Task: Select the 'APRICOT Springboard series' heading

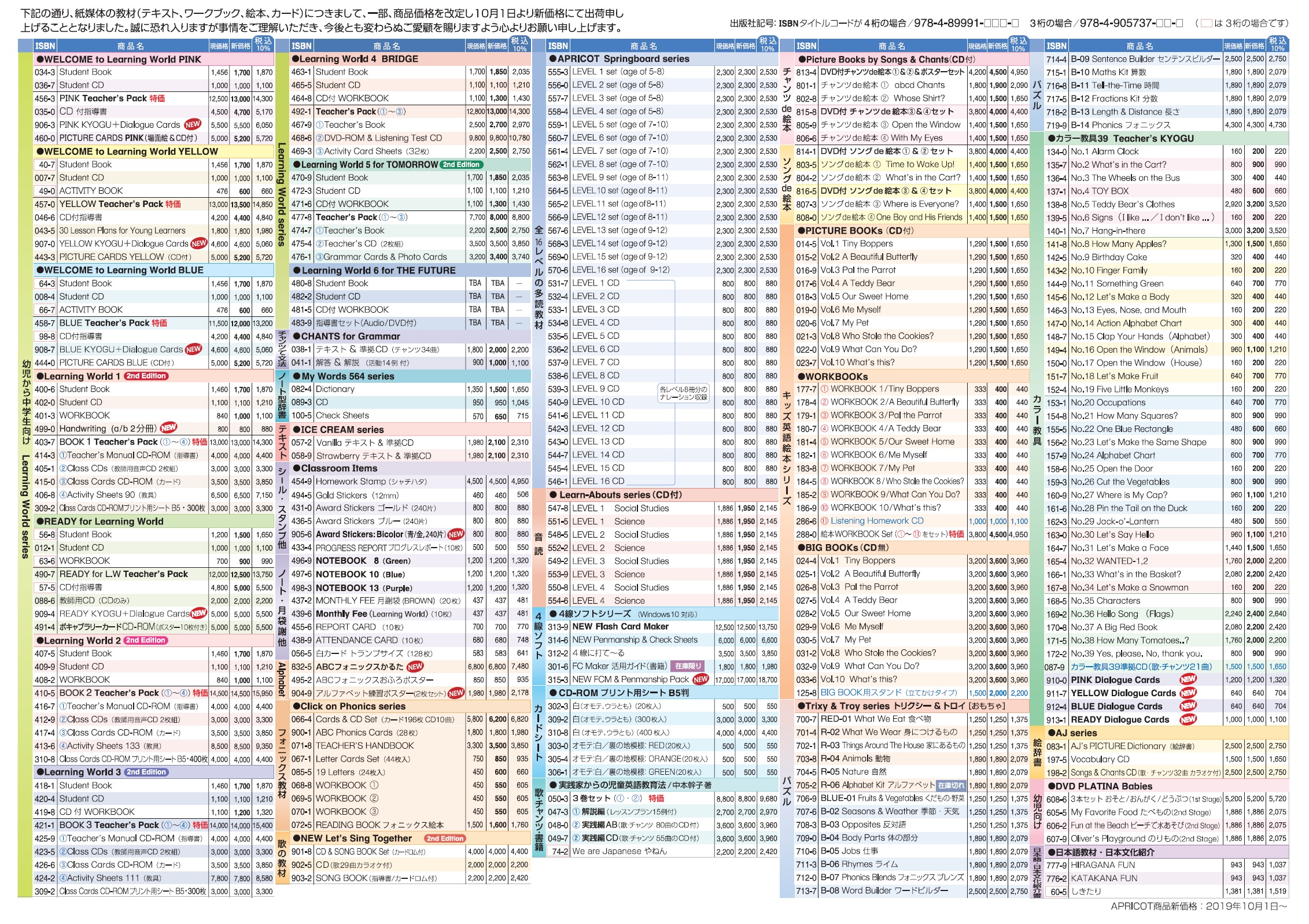Action: [x=662, y=59]
